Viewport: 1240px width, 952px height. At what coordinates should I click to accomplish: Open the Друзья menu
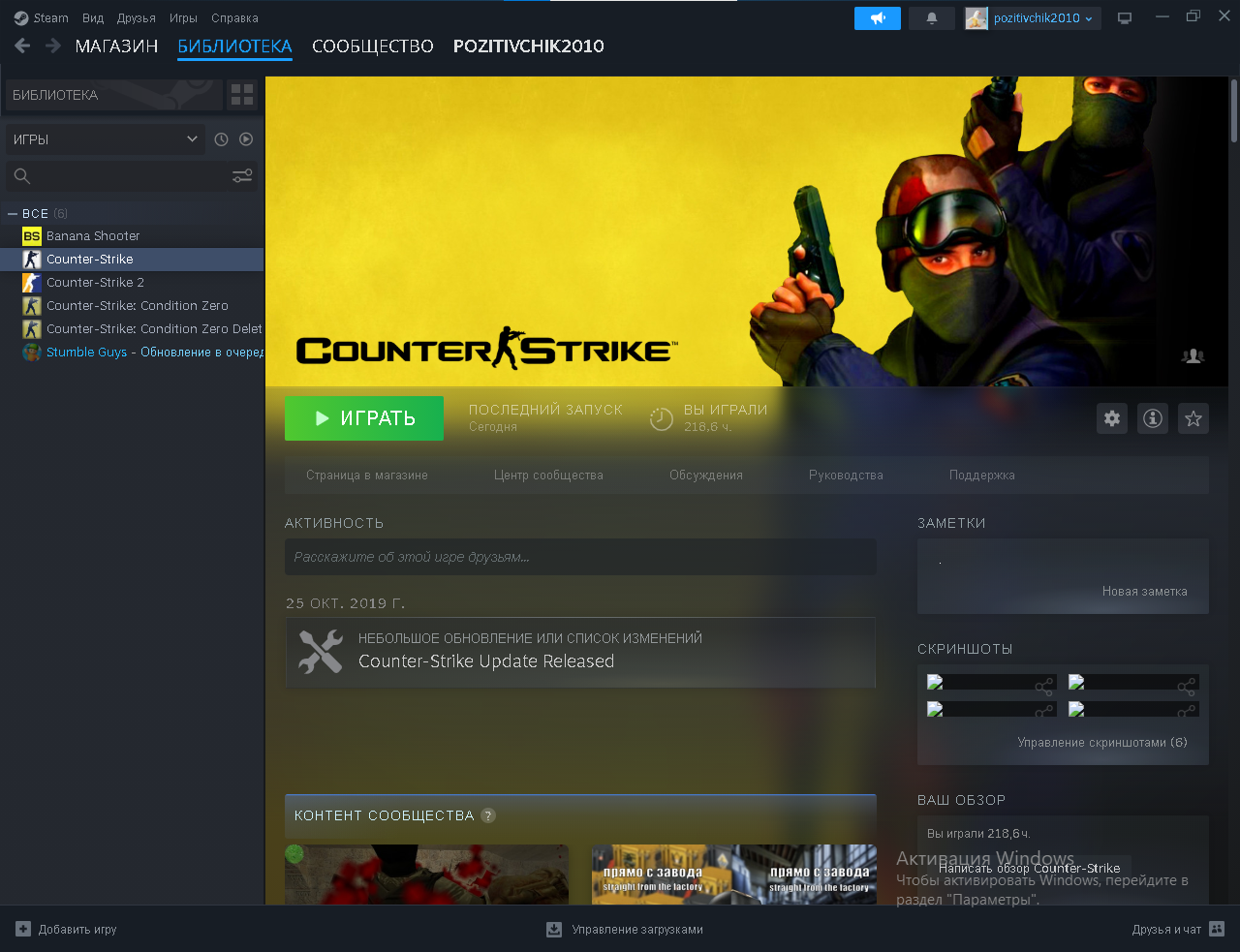(136, 18)
